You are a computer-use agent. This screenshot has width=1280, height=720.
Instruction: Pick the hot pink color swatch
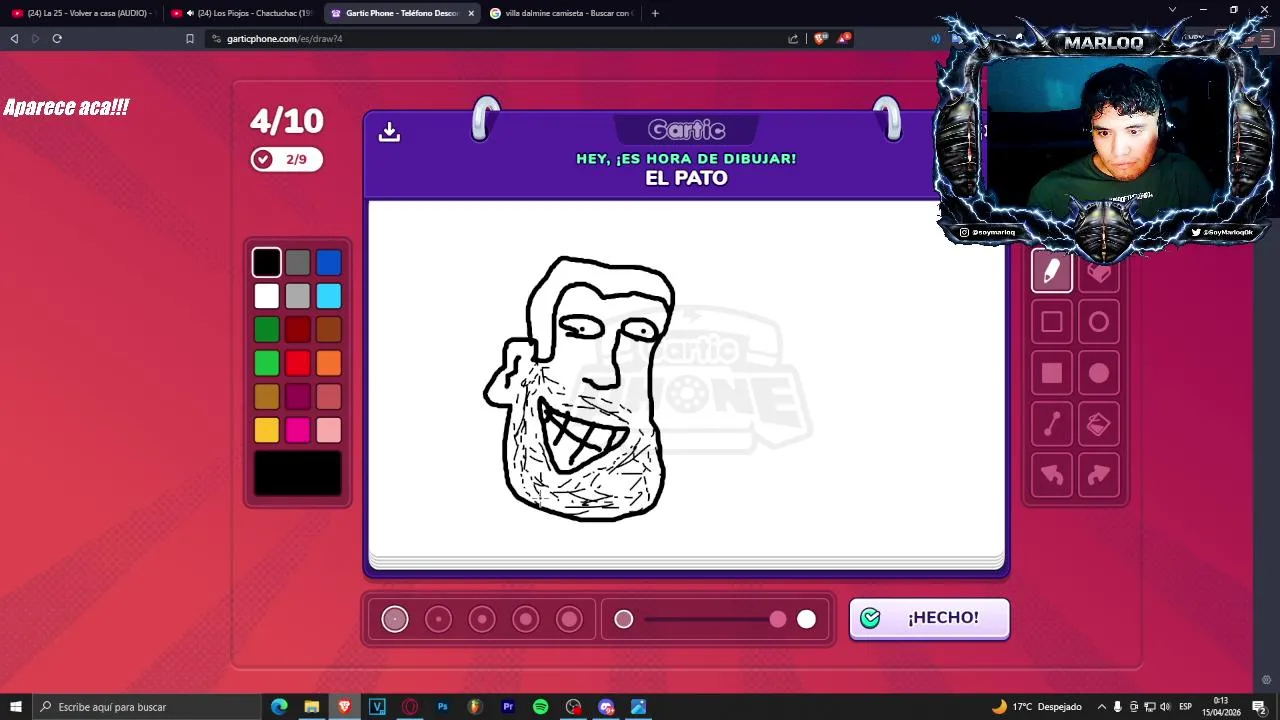(298, 430)
